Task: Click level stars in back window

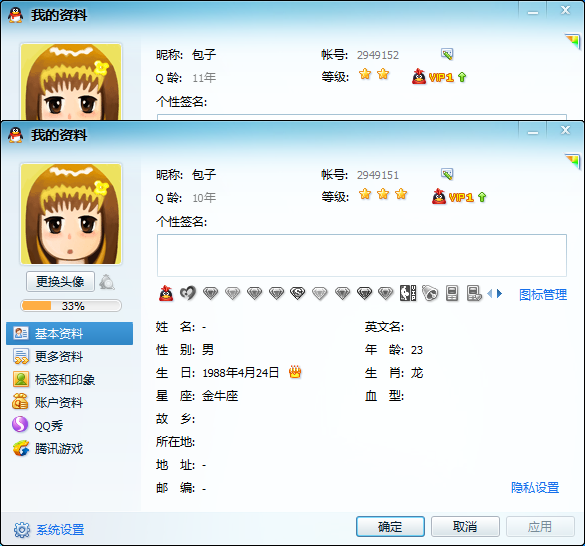Action: [374, 74]
